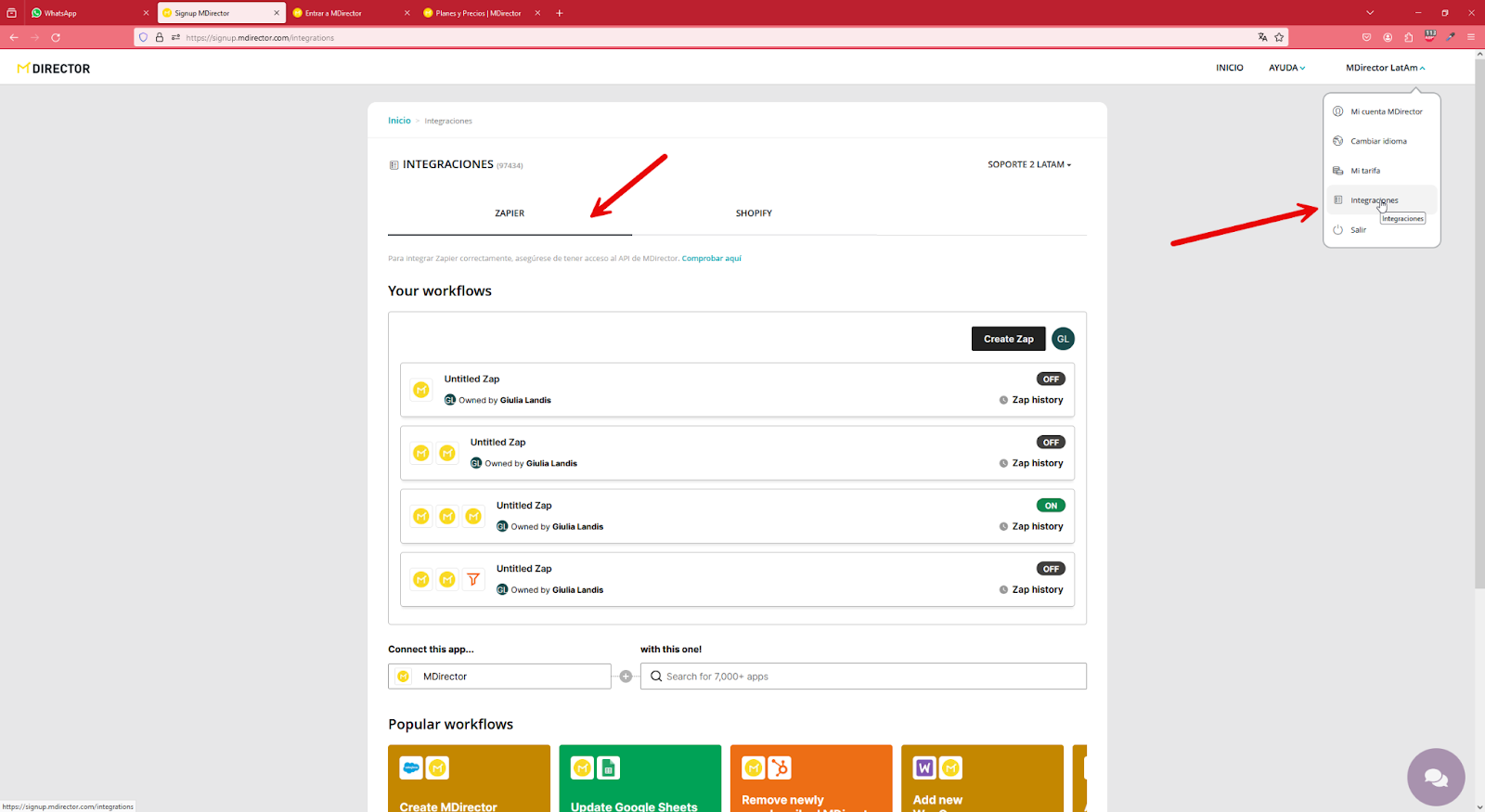The image size is (1485, 812).
Task: Open the Comprobar aquí link
Action: (x=711, y=259)
